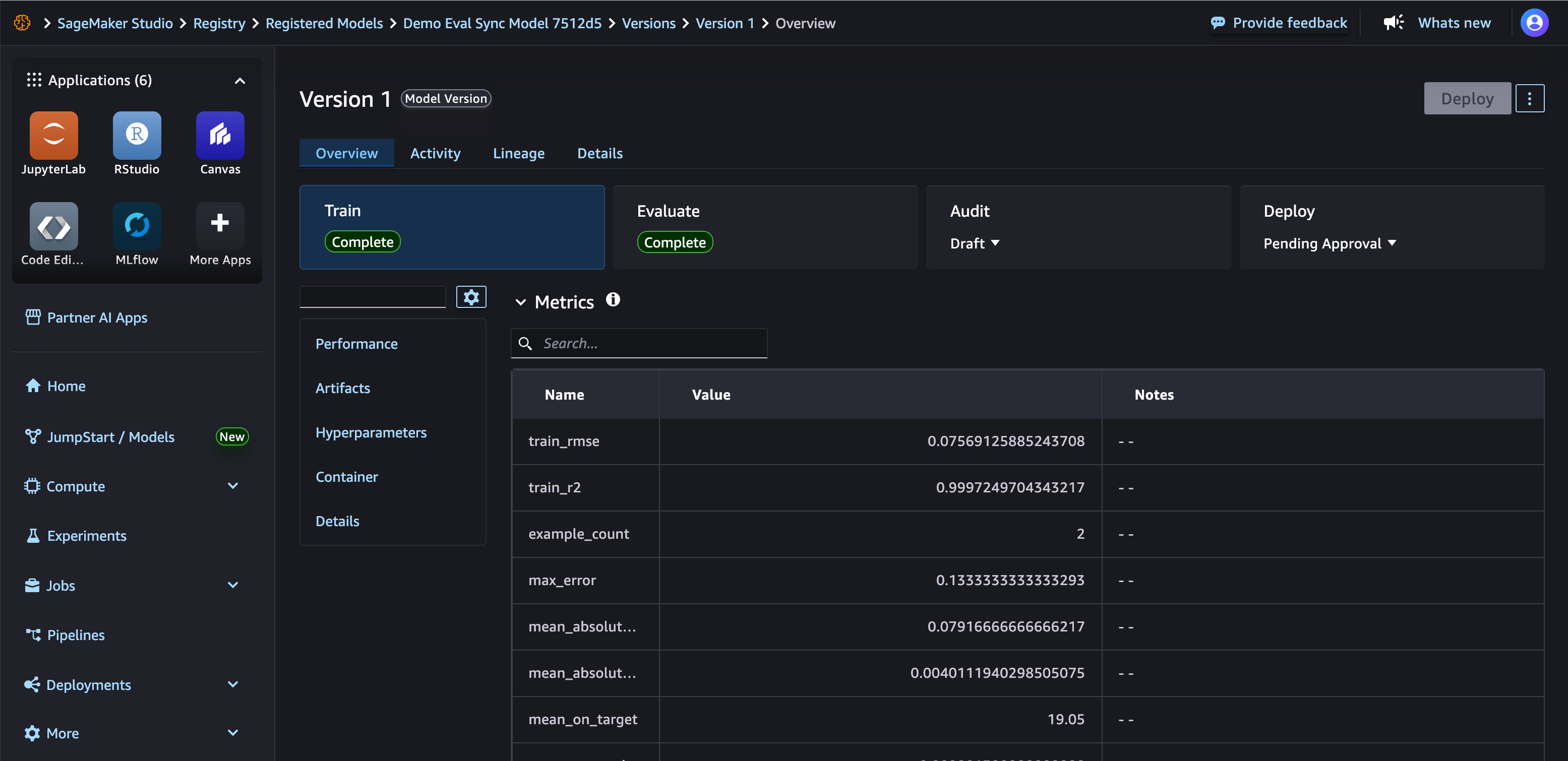Go to Registry breadcrumb link

(219, 23)
